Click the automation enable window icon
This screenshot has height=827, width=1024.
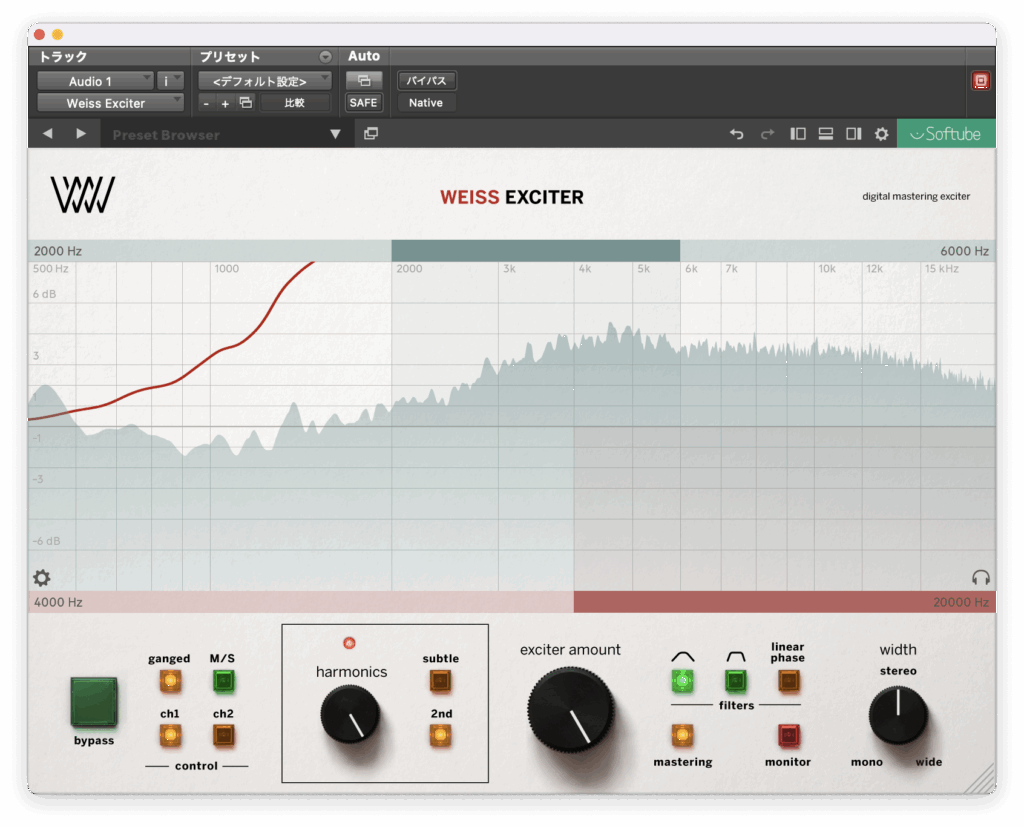364,81
